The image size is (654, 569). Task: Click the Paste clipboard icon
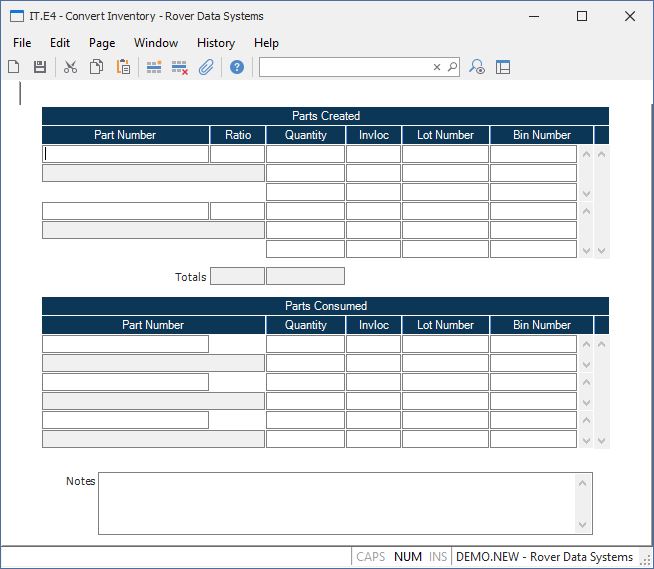pos(123,67)
